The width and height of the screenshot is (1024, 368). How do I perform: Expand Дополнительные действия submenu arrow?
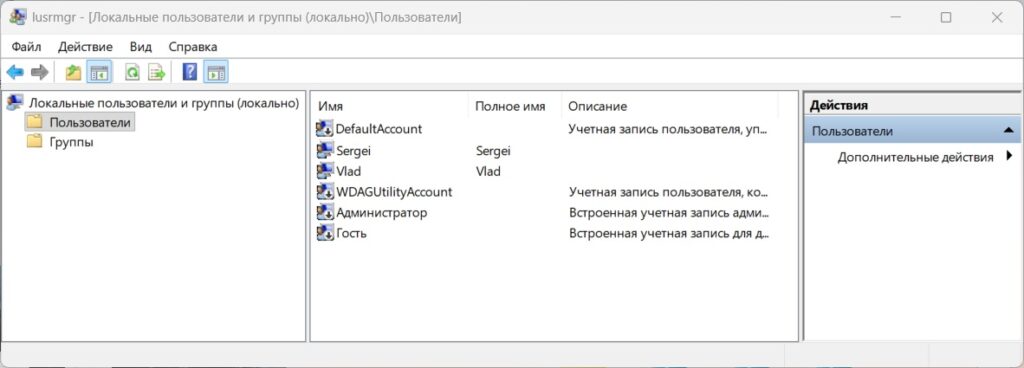[x=1009, y=157]
